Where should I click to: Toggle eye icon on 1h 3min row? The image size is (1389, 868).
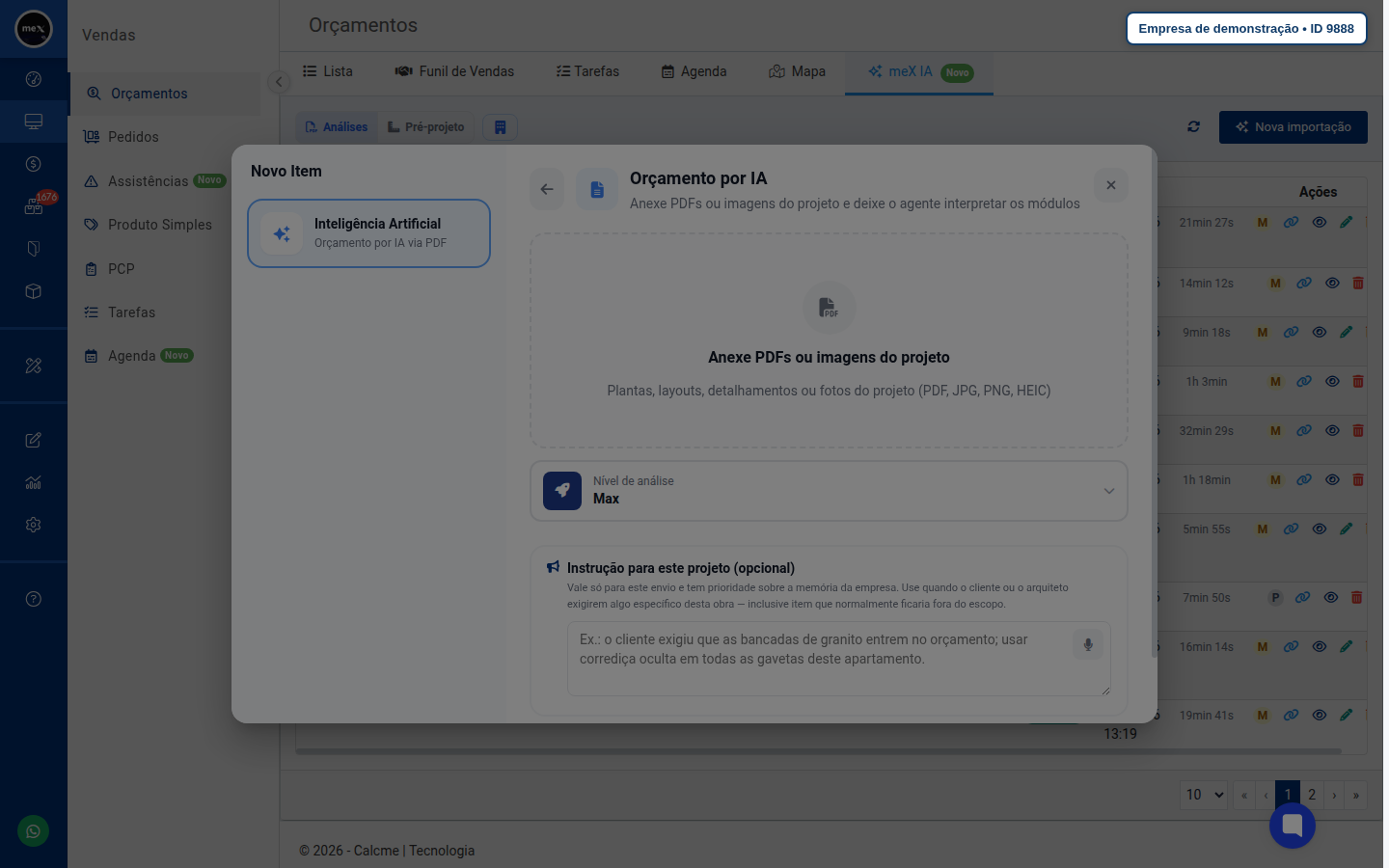[x=1332, y=381]
